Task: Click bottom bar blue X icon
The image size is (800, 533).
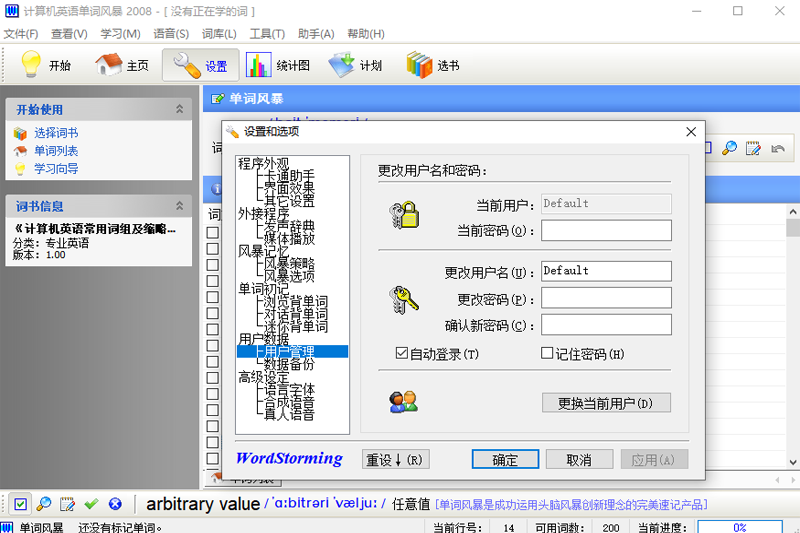Action: pyautogui.click(x=115, y=504)
